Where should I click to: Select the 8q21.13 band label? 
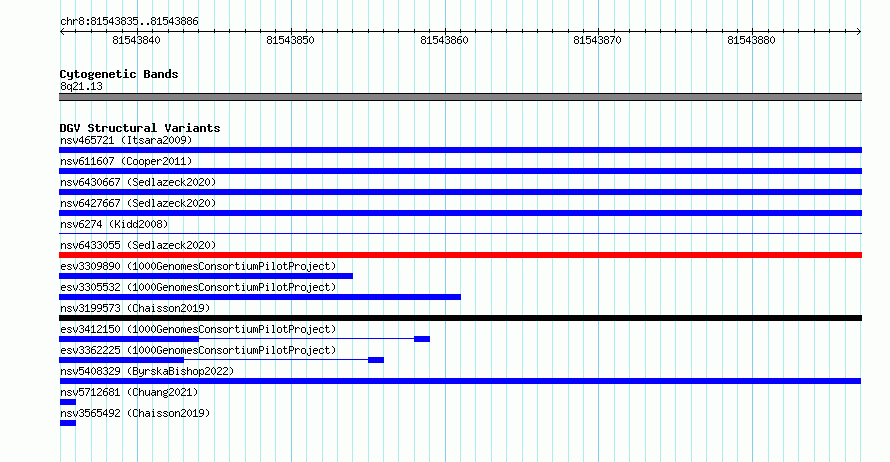[81, 86]
